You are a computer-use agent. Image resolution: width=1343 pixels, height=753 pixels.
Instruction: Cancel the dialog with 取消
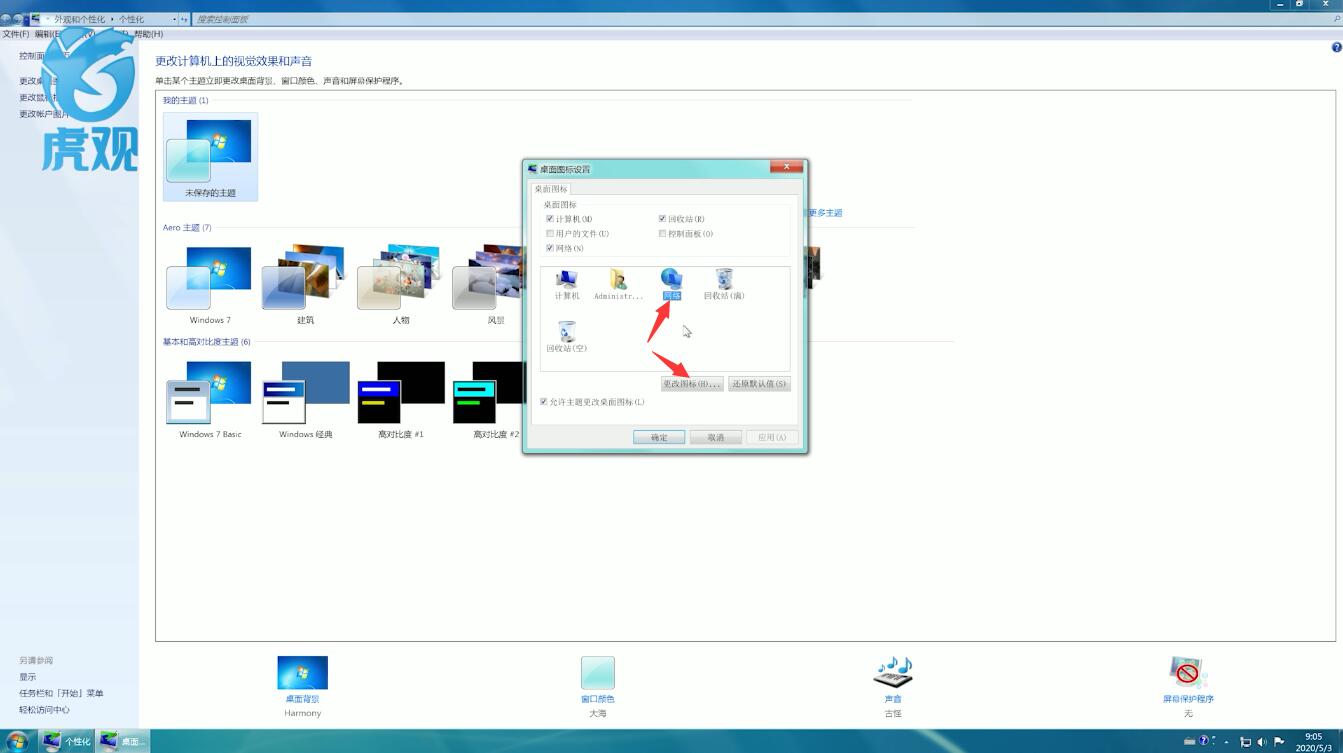(x=715, y=437)
